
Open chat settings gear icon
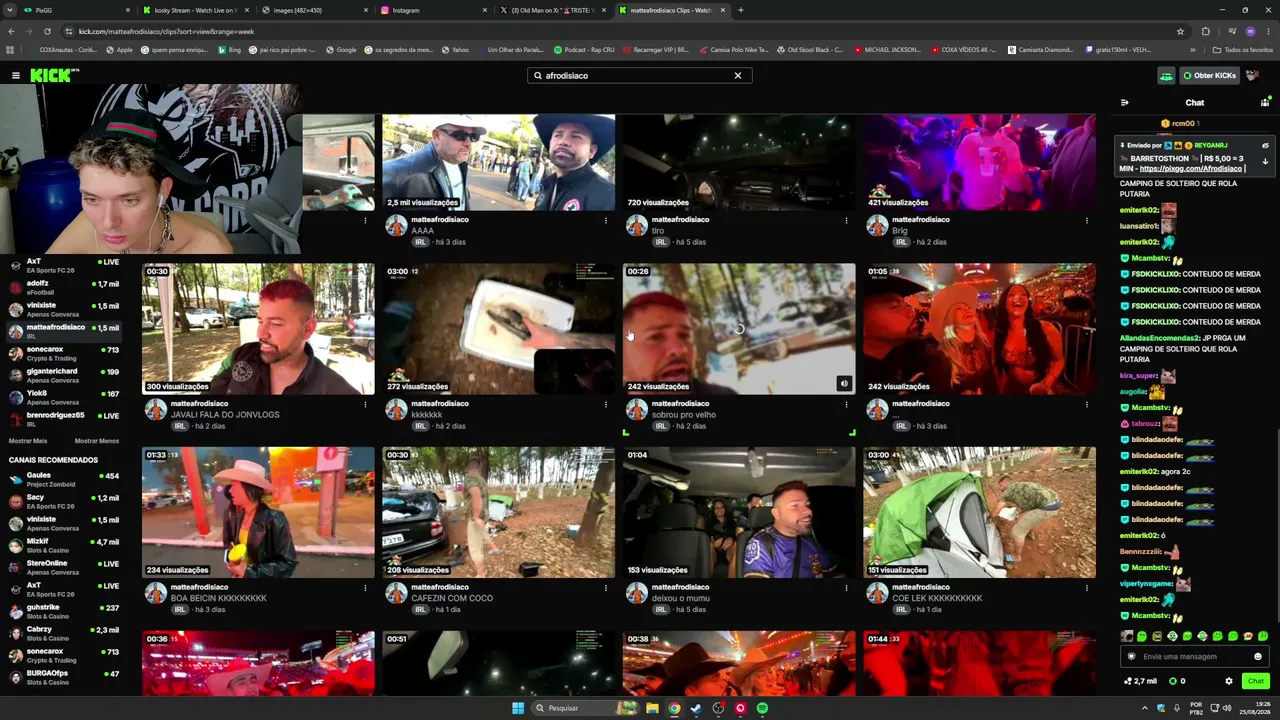tap(1229, 681)
